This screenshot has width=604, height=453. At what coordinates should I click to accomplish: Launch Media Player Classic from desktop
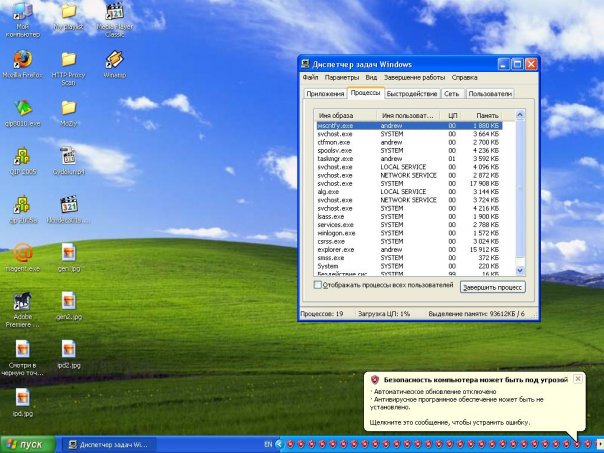(114, 12)
